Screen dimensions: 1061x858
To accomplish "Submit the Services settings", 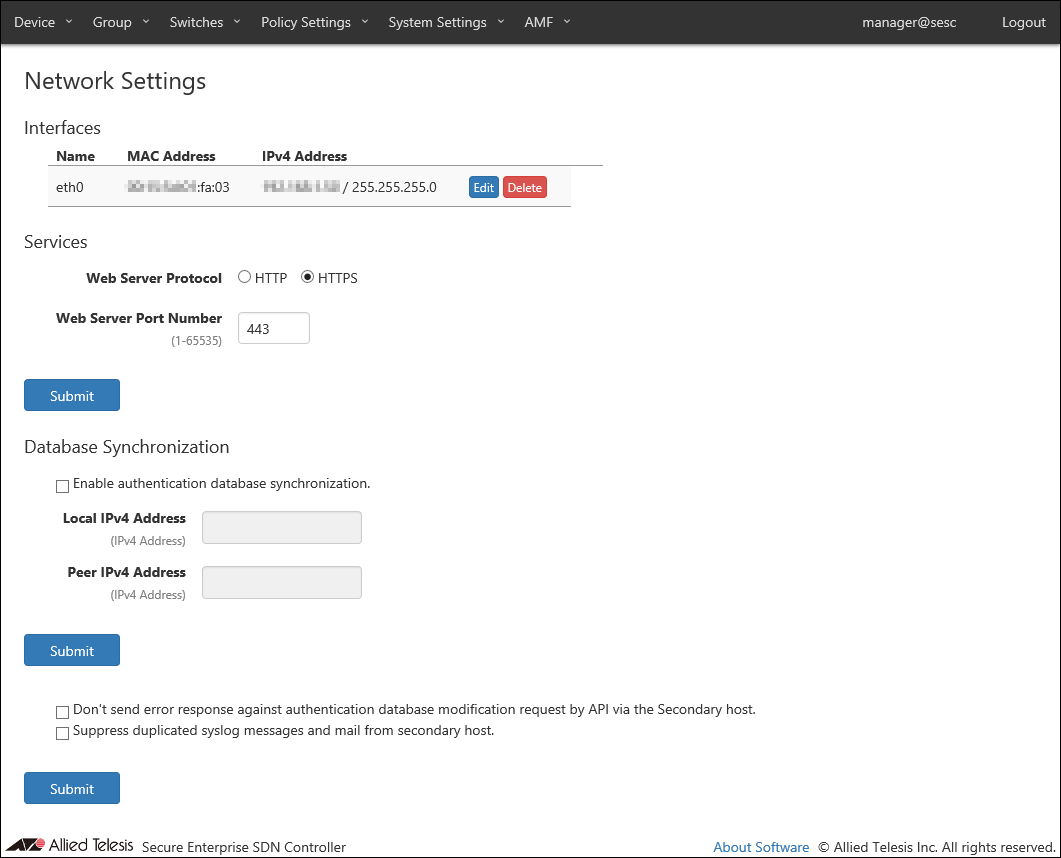I will (72, 395).
